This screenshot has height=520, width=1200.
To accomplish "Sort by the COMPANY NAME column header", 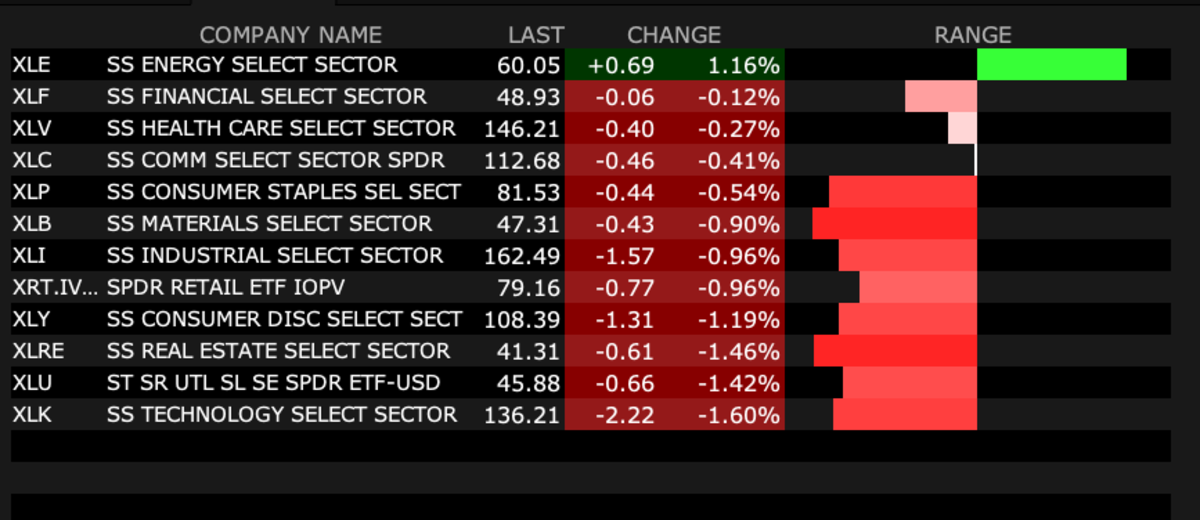I will [x=290, y=35].
